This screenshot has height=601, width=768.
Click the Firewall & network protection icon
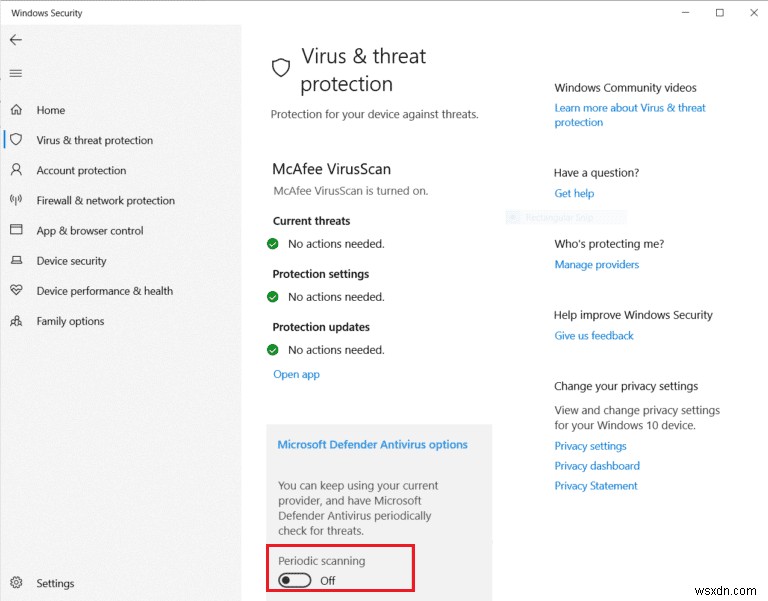pos(16,200)
